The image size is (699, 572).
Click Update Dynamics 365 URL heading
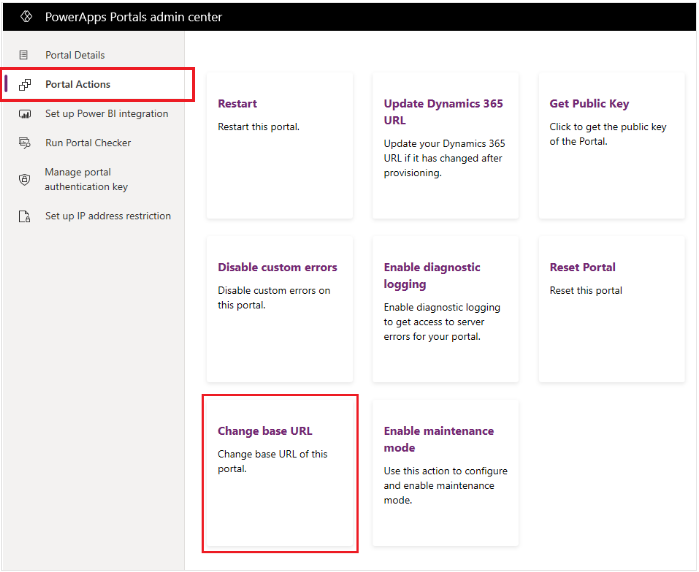(443, 112)
